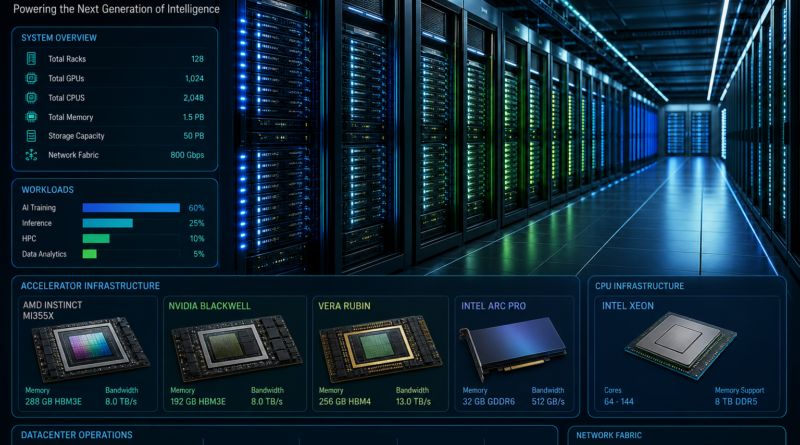Click the 10% HPC percentage
This screenshot has height=445, width=800.
pyautogui.click(x=197, y=239)
